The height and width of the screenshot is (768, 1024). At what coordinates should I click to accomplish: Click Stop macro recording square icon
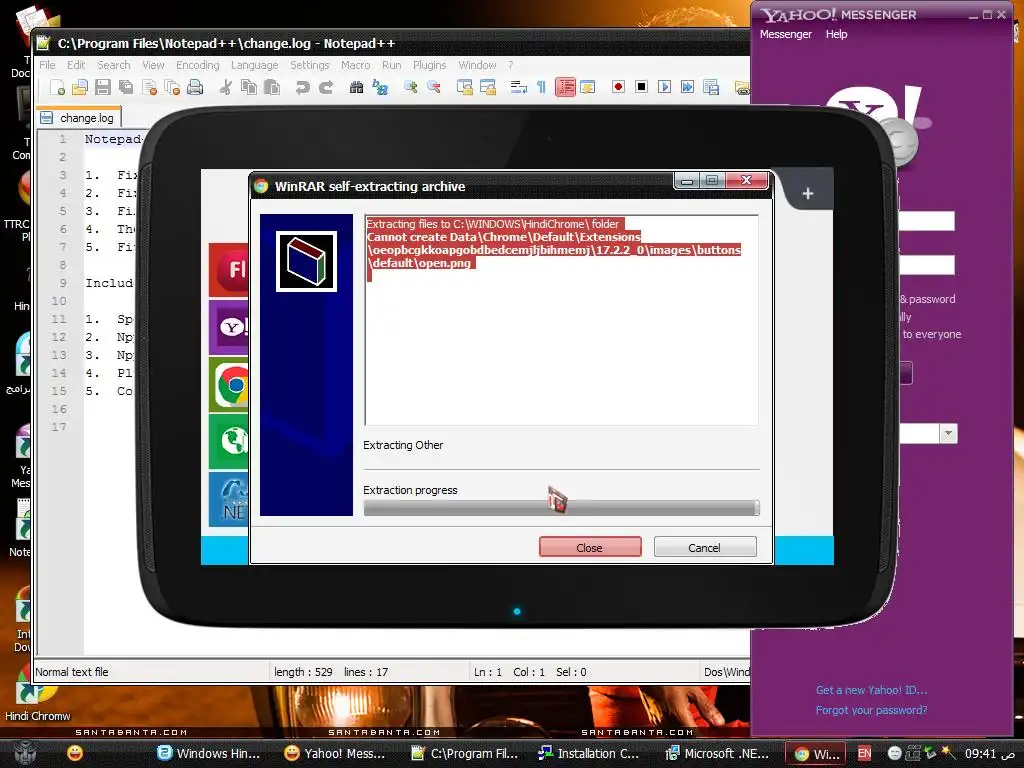641,87
